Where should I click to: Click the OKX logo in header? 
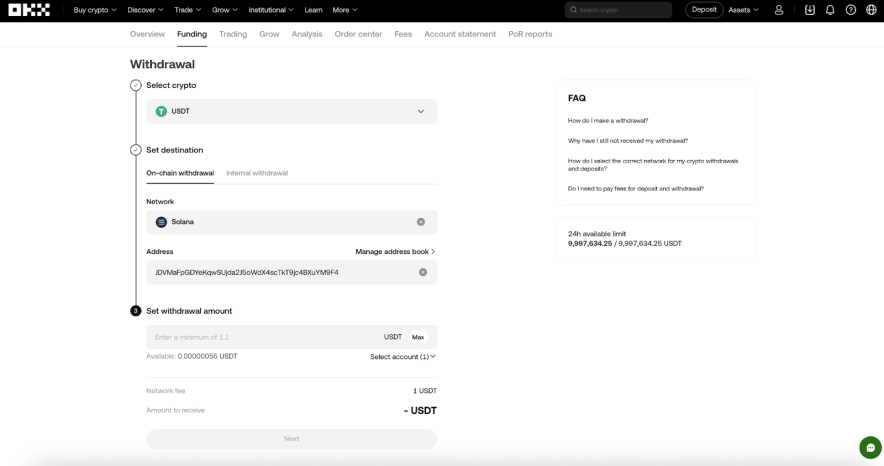[29, 10]
